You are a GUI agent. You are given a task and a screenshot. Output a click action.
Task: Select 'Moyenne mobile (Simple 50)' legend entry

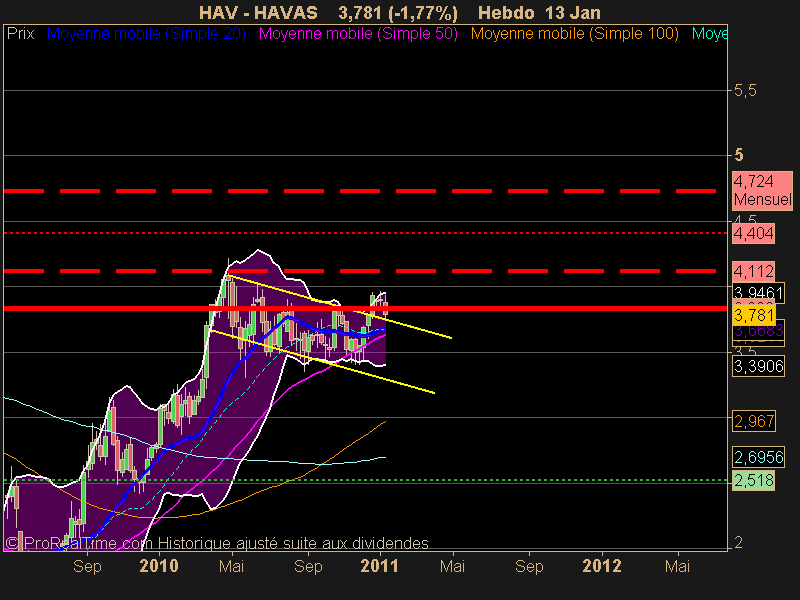tap(358, 34)
